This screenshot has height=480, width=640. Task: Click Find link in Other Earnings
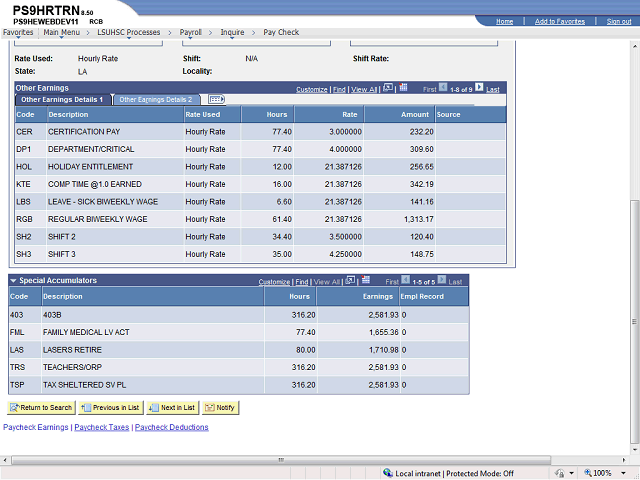click(x=339, y=89)
